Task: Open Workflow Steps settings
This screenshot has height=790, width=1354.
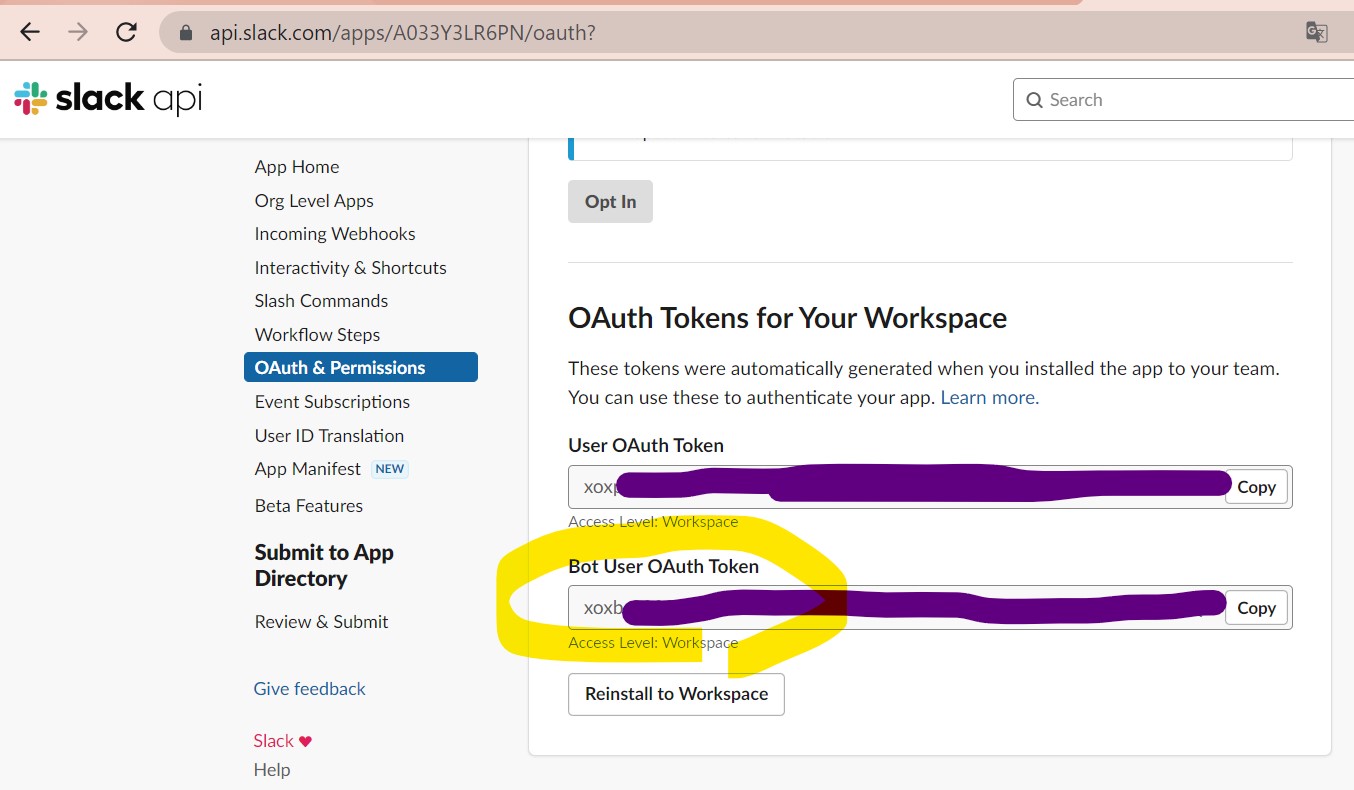Action: point(317,335)
